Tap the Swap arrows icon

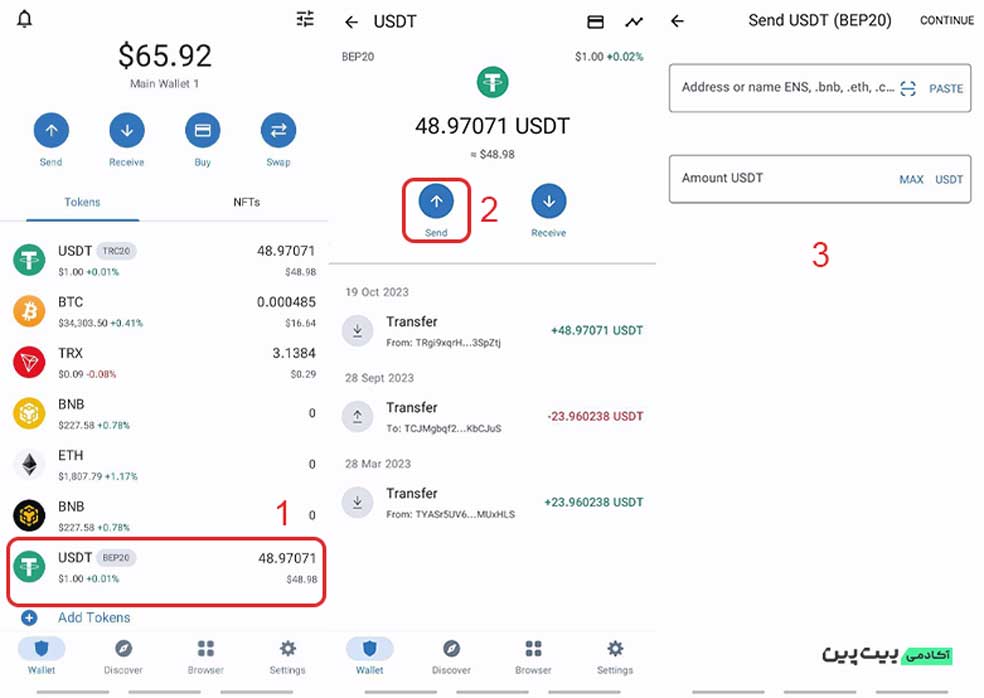tap(279, 131)
